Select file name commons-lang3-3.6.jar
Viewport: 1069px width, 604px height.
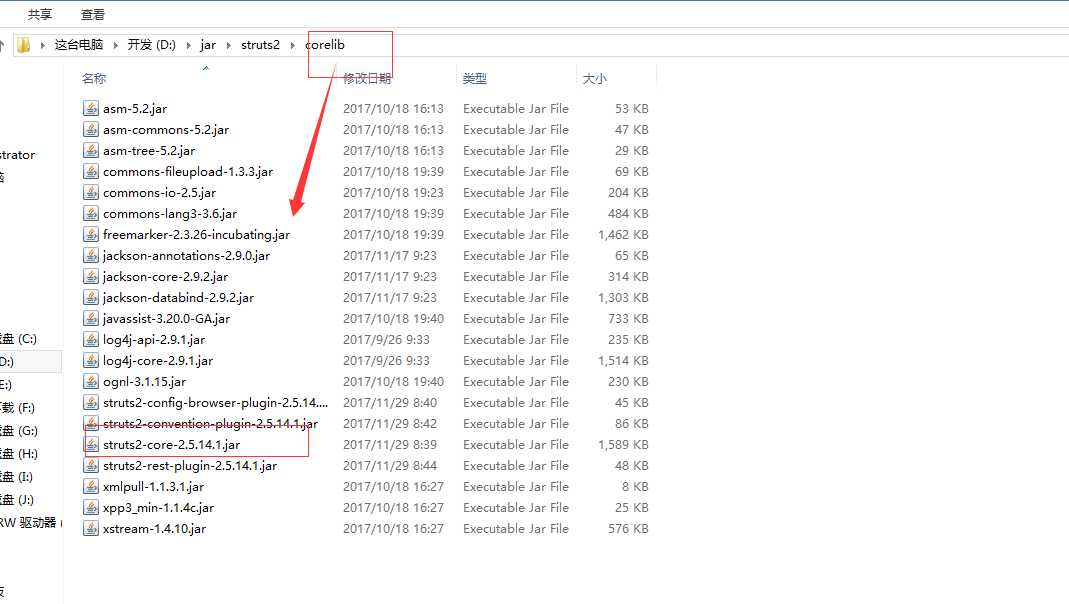(170, 213)
